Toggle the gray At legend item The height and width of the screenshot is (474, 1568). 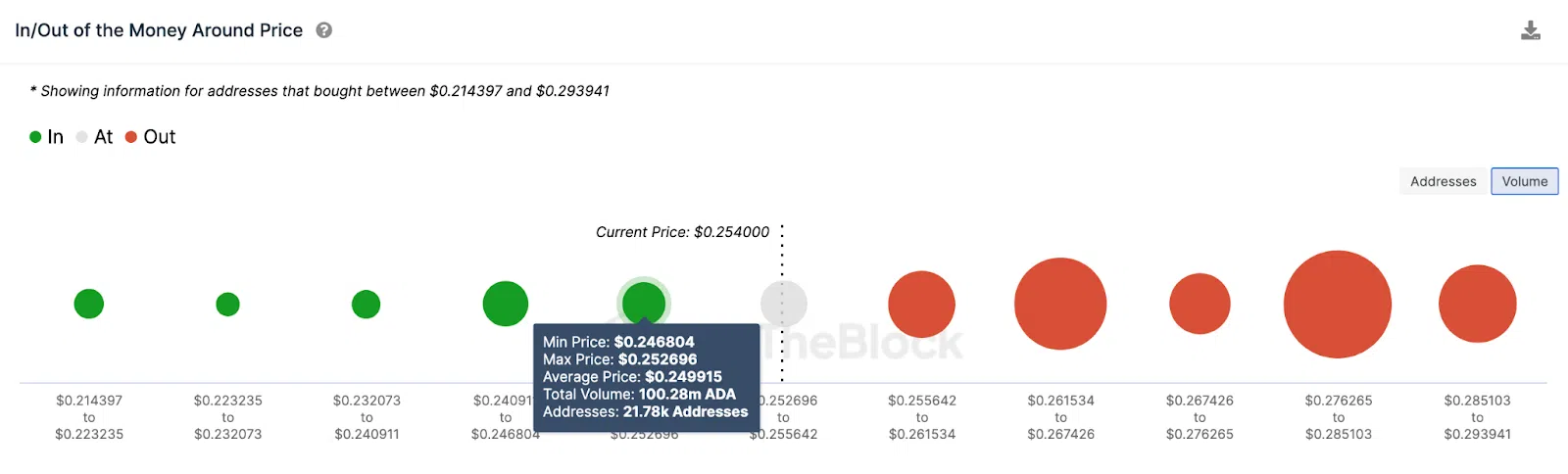(95, 137)
